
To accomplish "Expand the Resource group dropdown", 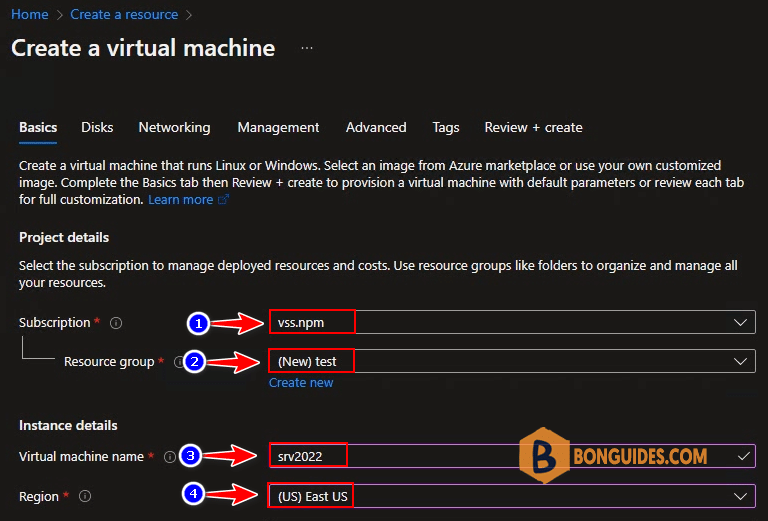I will pos(512,361).
